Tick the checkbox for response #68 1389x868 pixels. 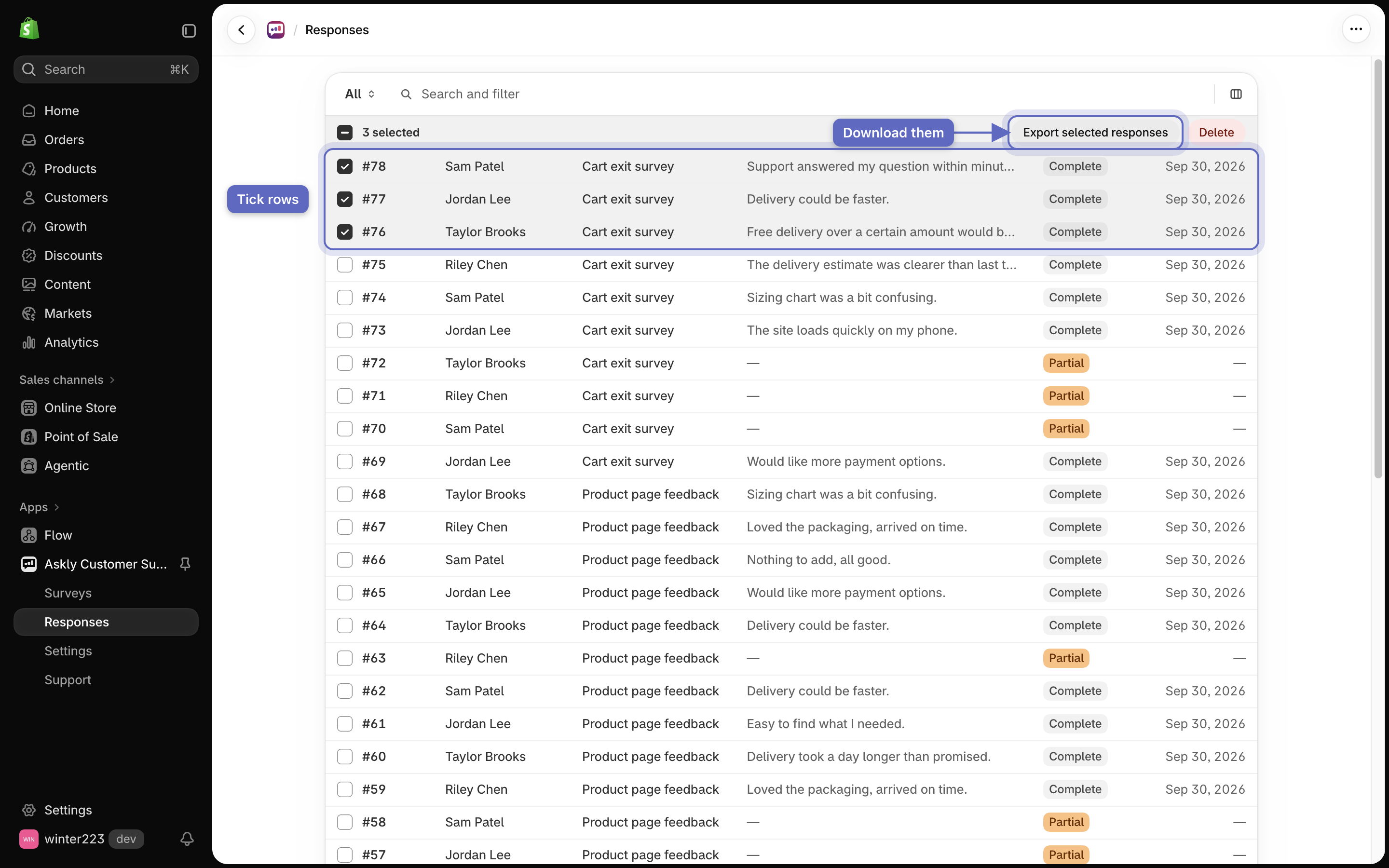pos(344,494)
